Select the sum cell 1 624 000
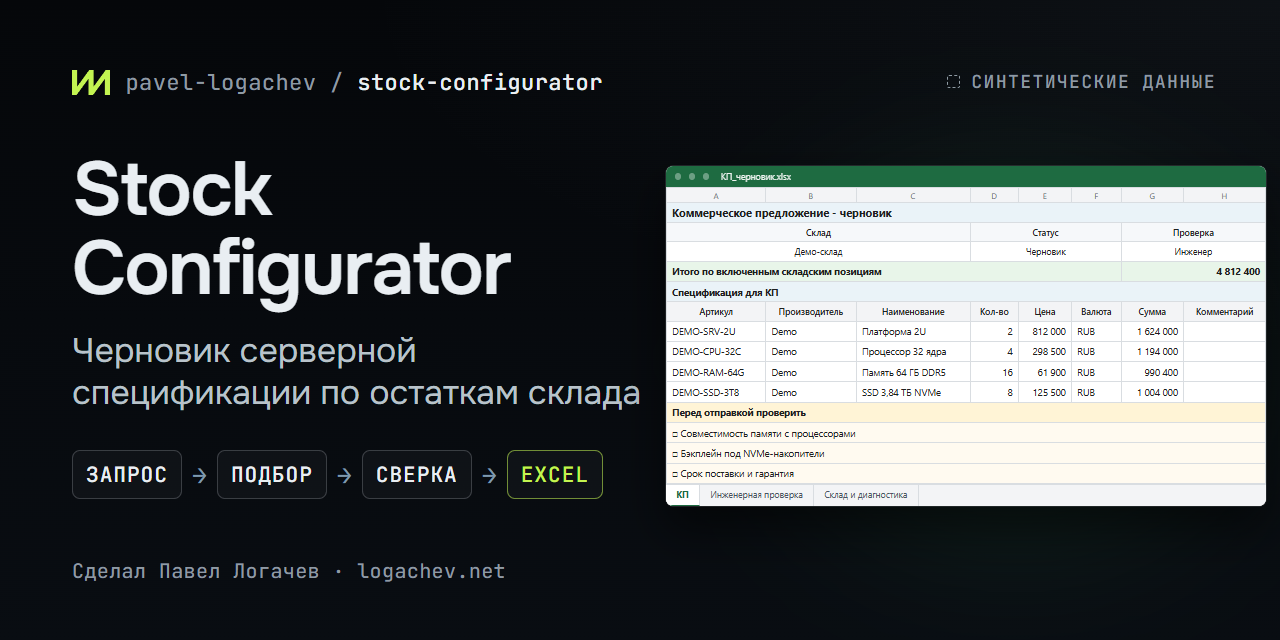The height and width of the screenshot is (640, 1280). [1153, 332]
